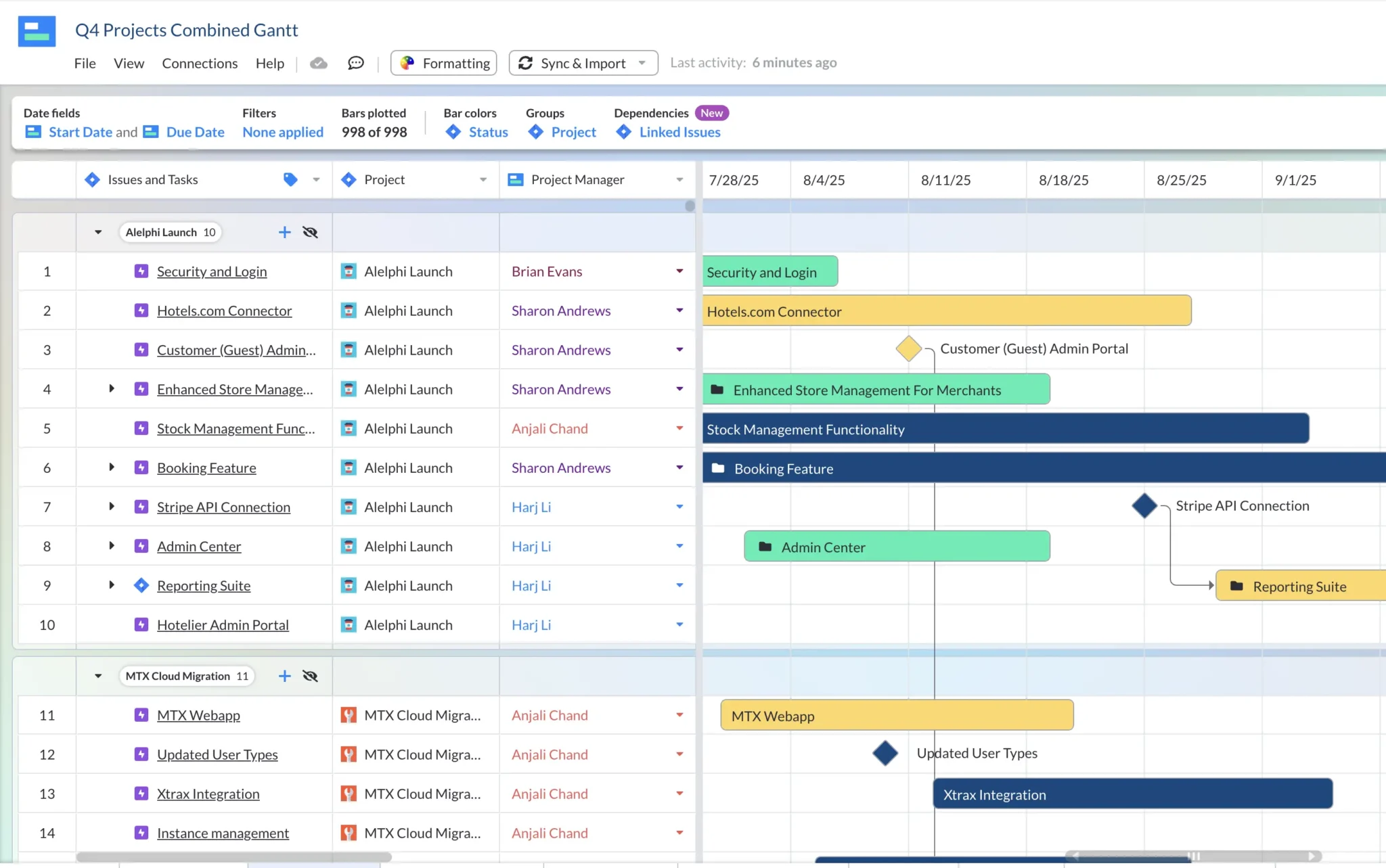
Task: Open Status bar colors setting
Action: coord(488,132)
